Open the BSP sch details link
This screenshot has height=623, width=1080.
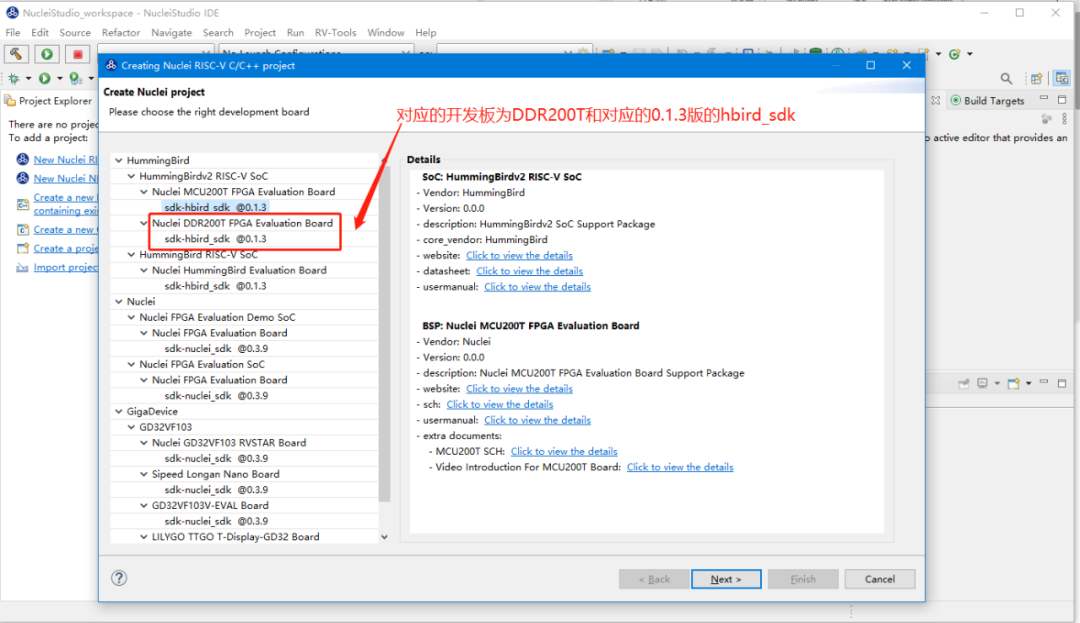pos(500,405)
